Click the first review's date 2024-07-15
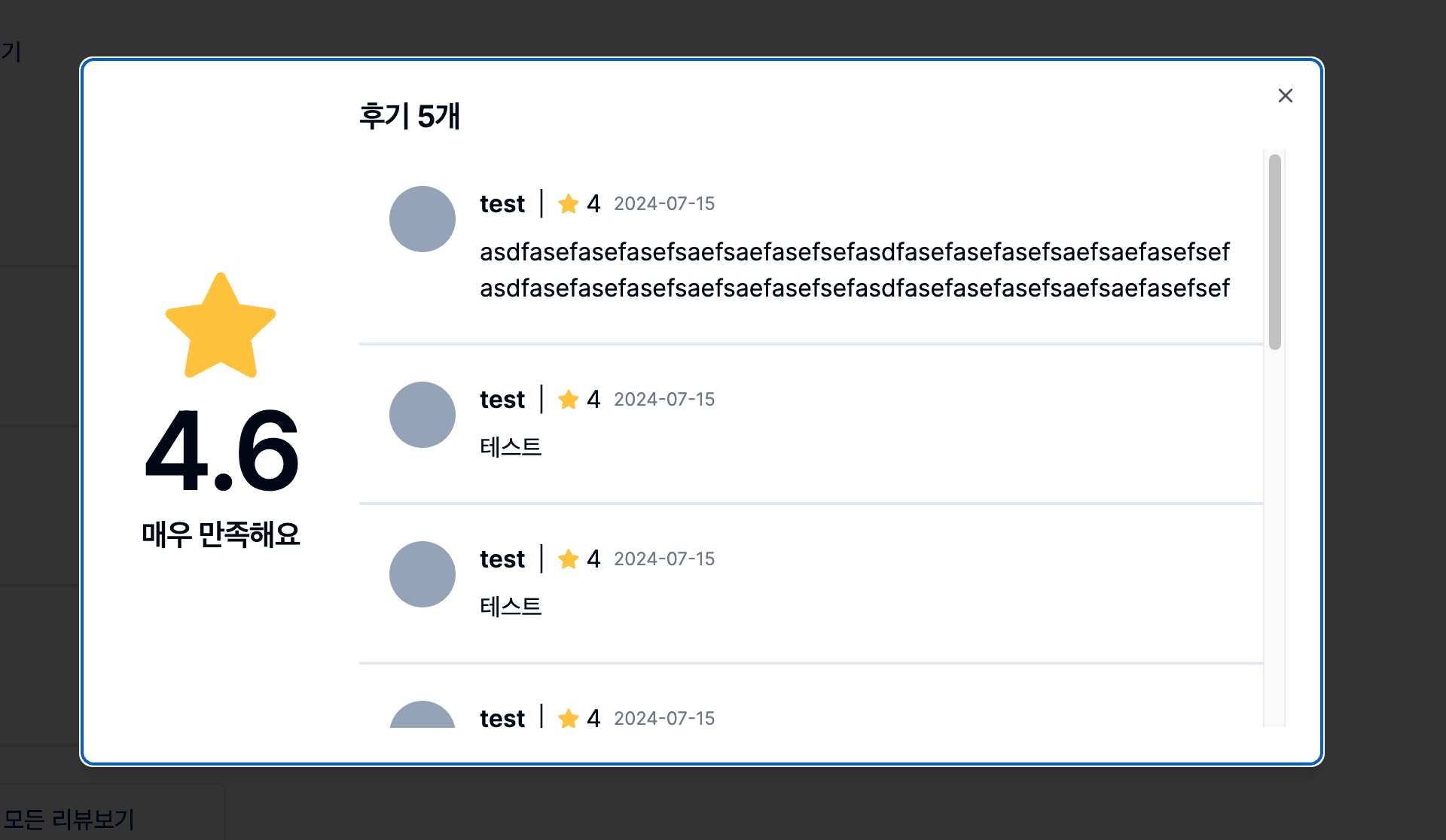The width and height of the screenshot is (1446, 840). point(664,204)
